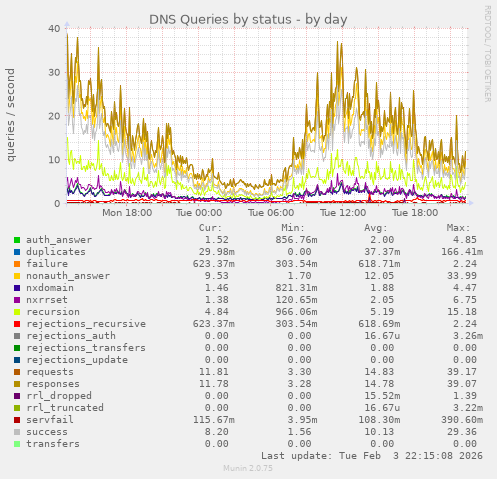Click the 'Tue 12:00' x-axis tick label
The width and height of the screenshot is (497, 479).
343,213
